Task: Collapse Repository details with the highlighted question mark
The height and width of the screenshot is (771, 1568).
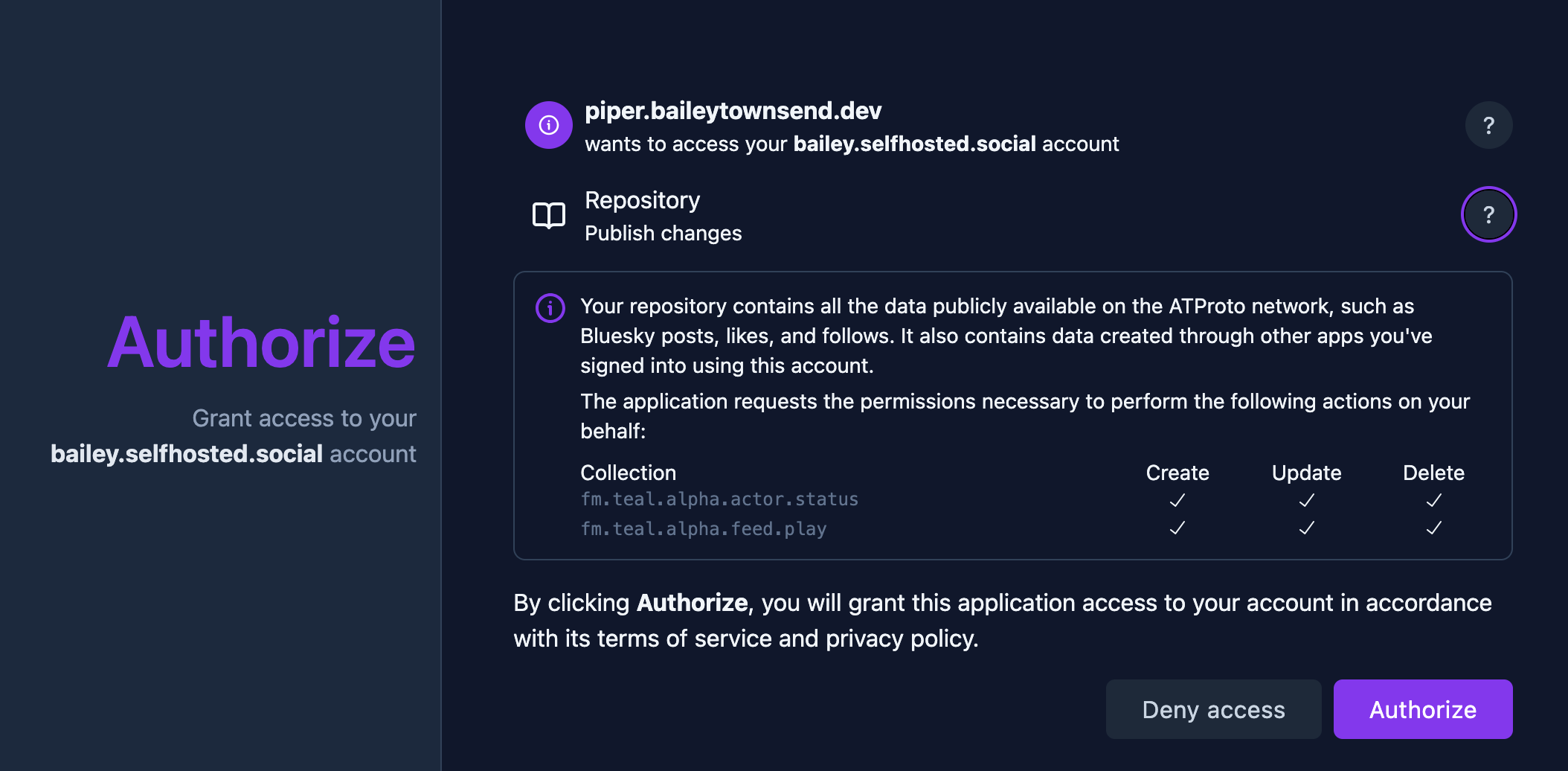Action: (x=1488, y=214)
